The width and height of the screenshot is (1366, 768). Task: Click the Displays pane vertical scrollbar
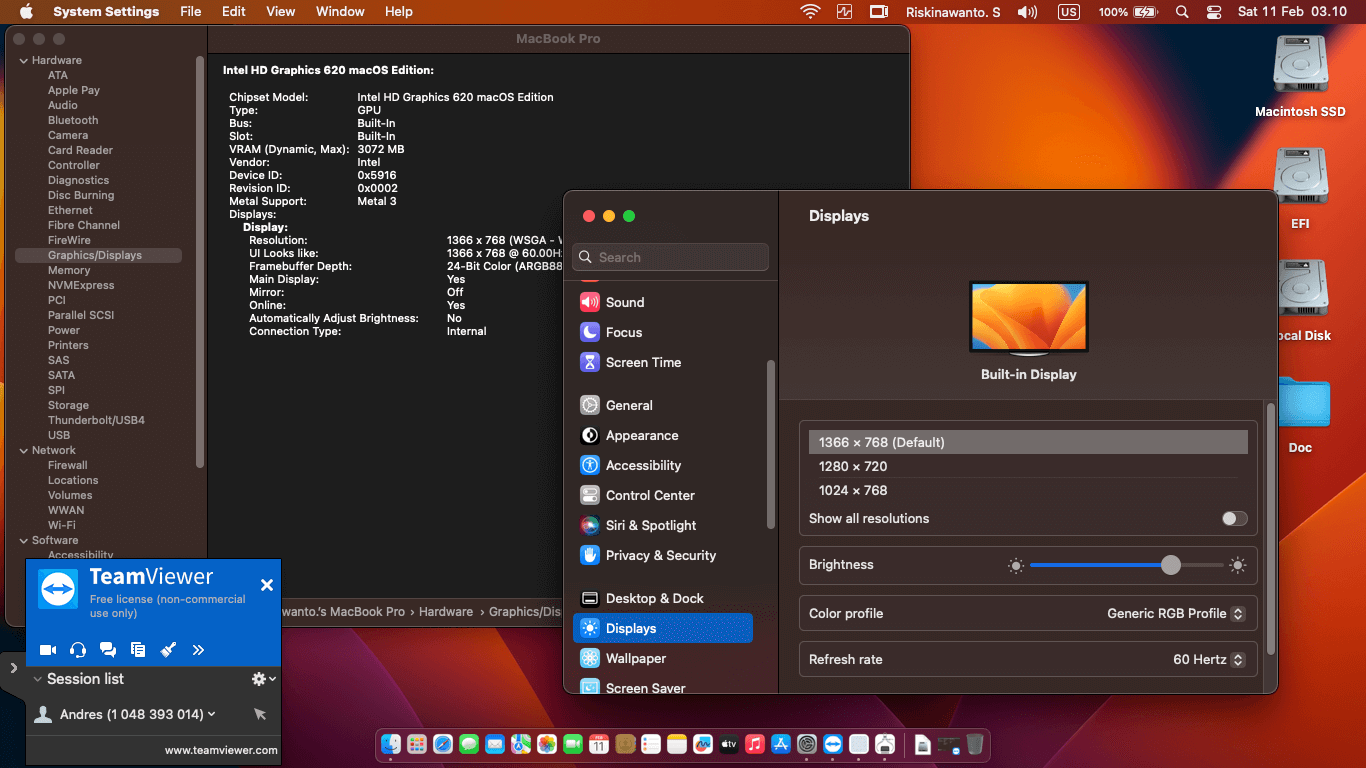[1271, 528]
